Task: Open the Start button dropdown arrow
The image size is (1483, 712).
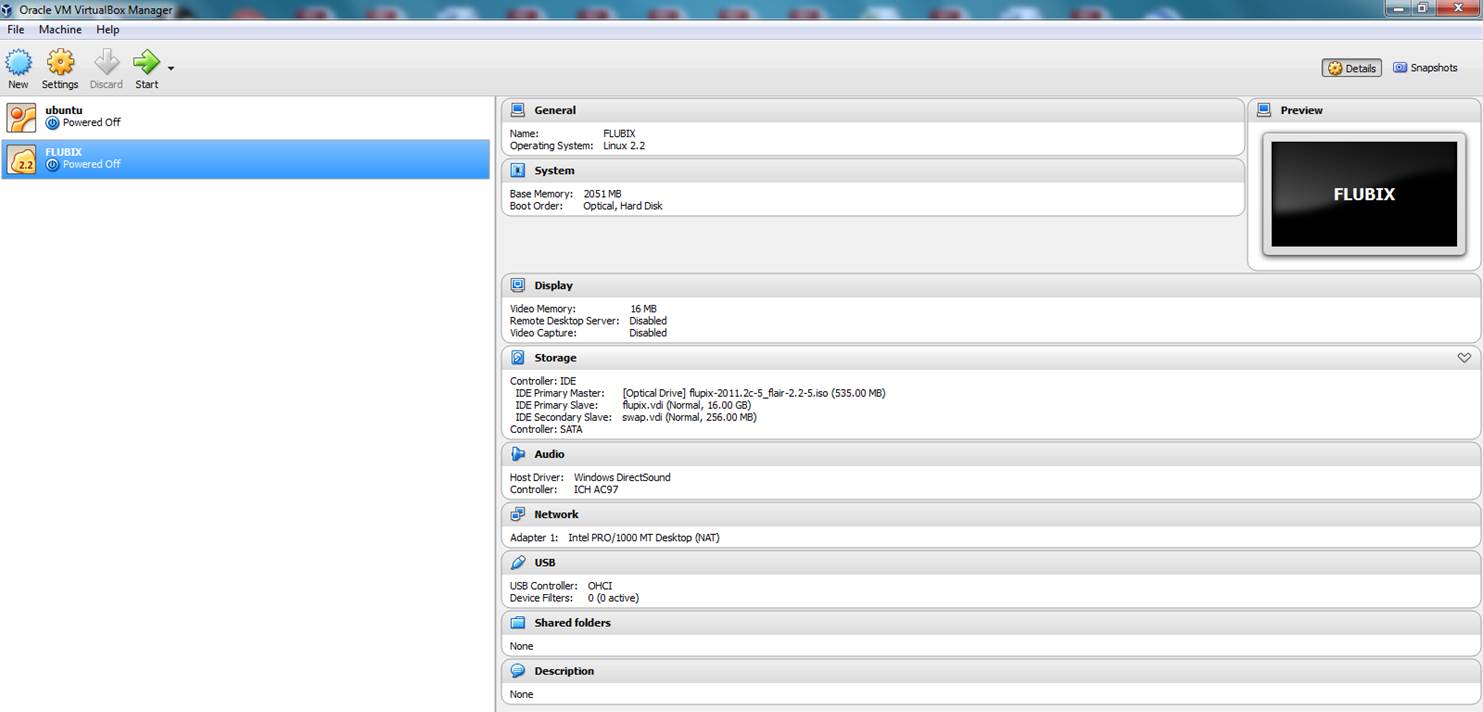Action: 171,69
